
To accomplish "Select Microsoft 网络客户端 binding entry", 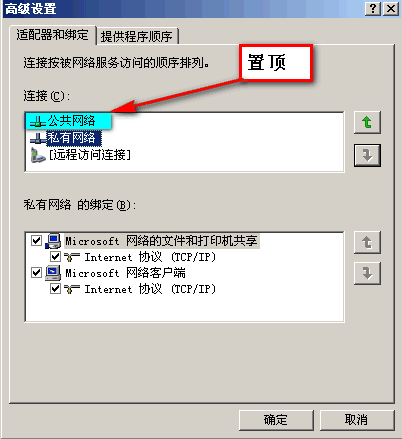I will (125, 273).
